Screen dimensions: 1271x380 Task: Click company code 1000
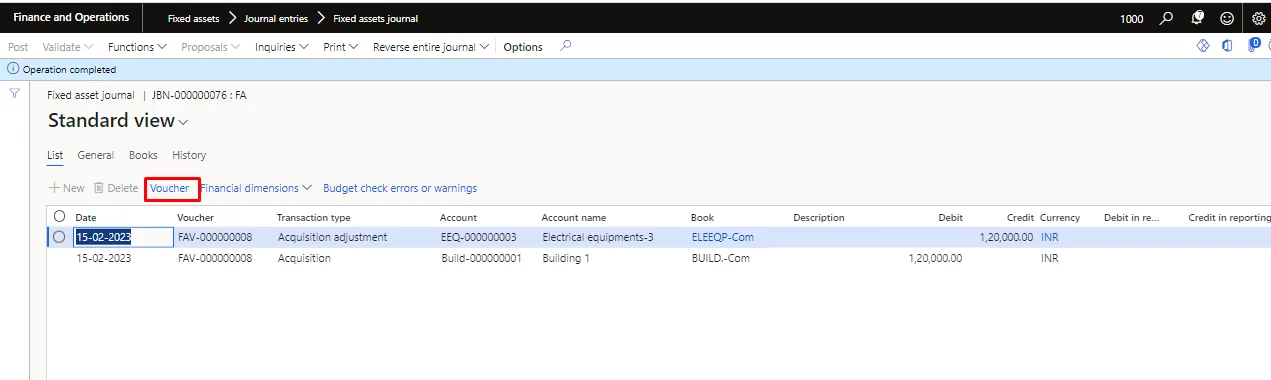pos(1132,19)
